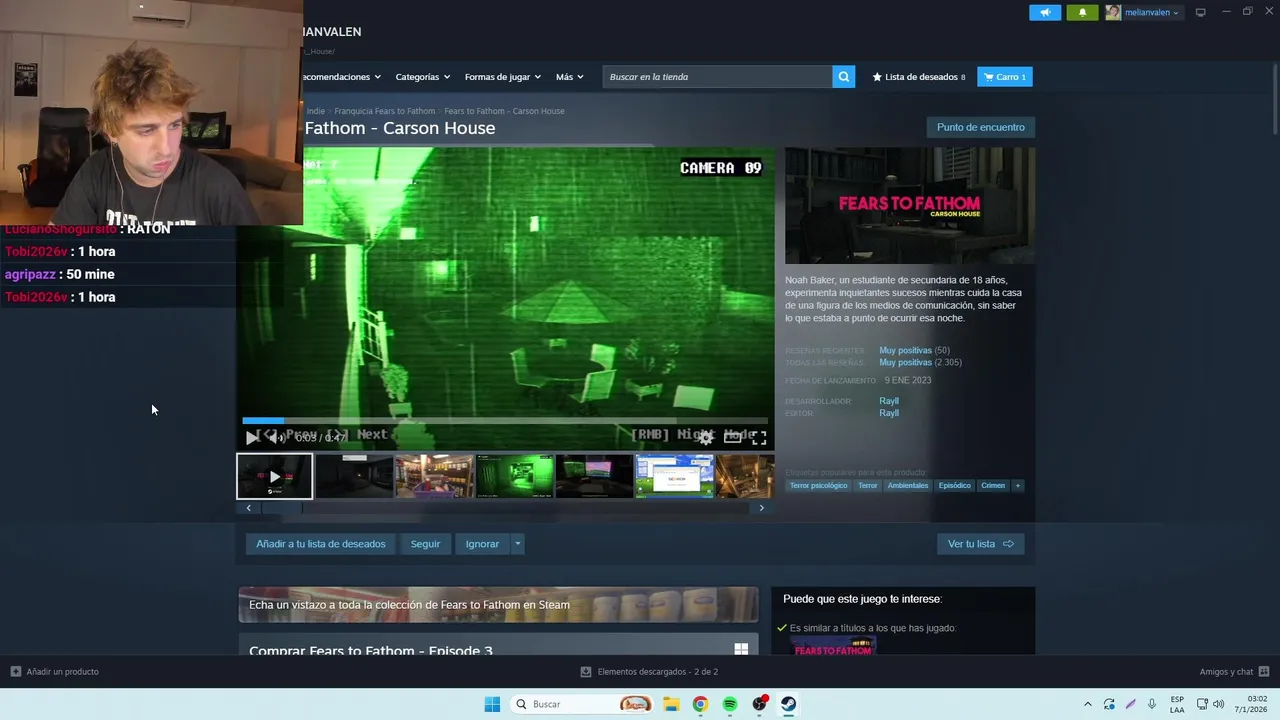The width and height of the screenshot is (1280, 720).
Task: Grab the thumbnail strip scrollbar handle
Action: click(x=282, y=508)
